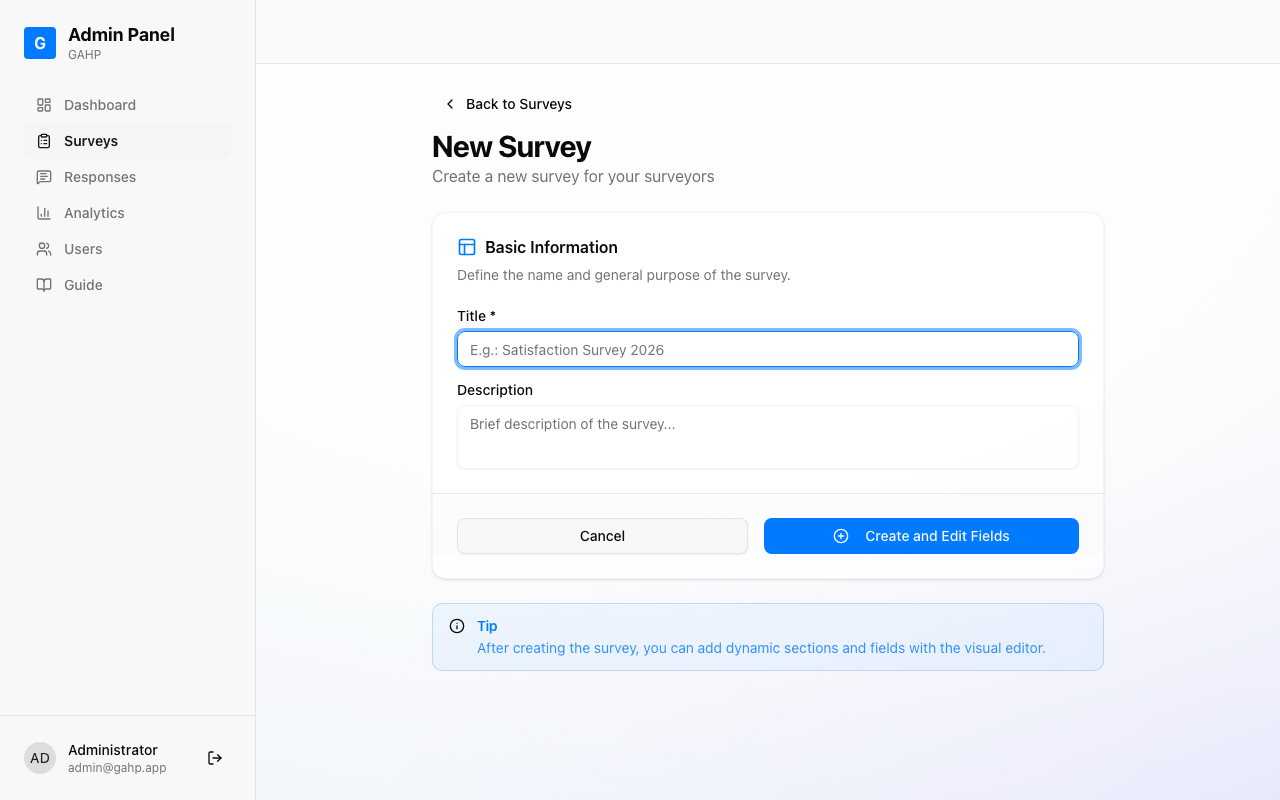
Task: Focus the survey Title input field
Action: pos(768,349)
